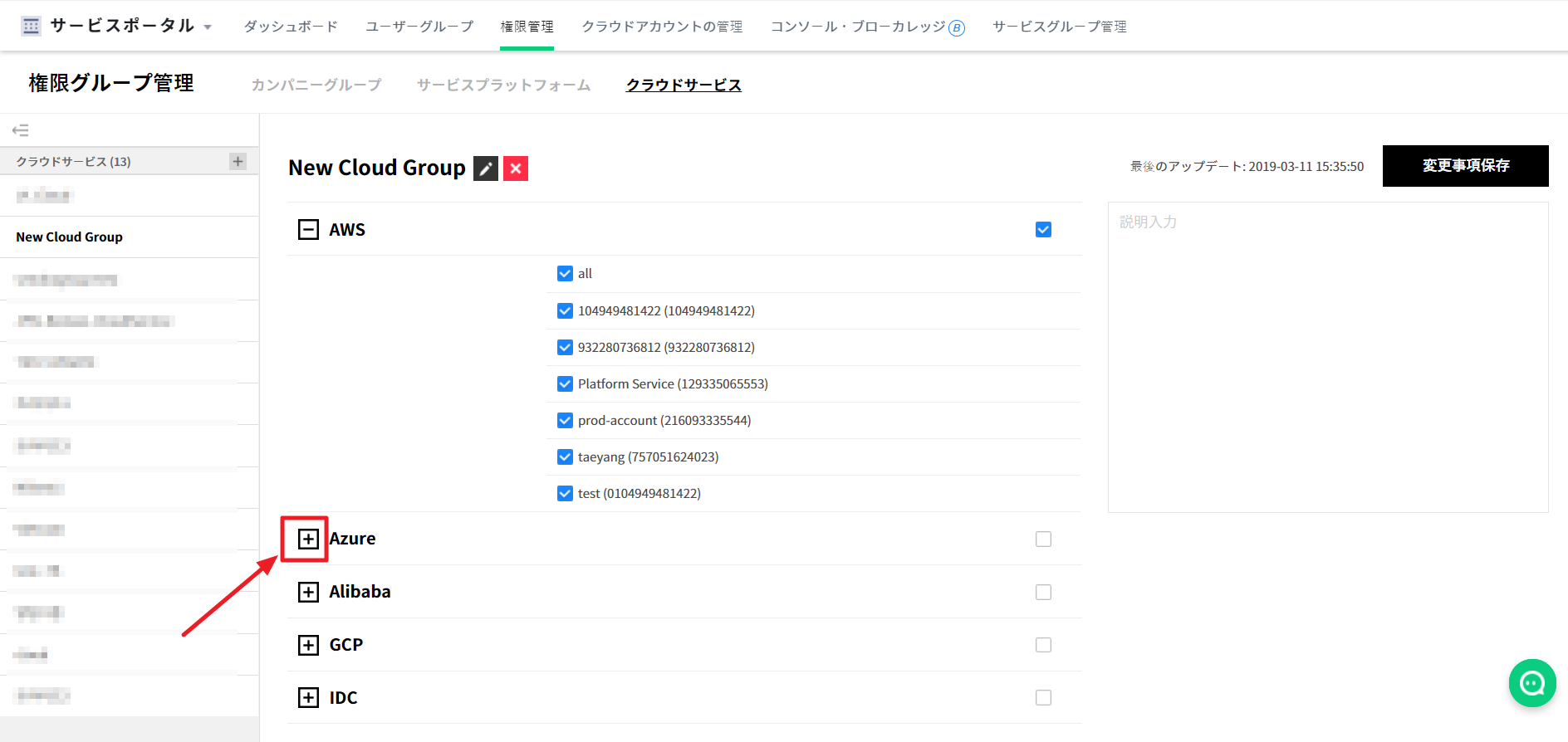Viewport: 1568px width, 742px height.
Task: Click the beta badge next to console brokerage
Action: coord(957,28)
